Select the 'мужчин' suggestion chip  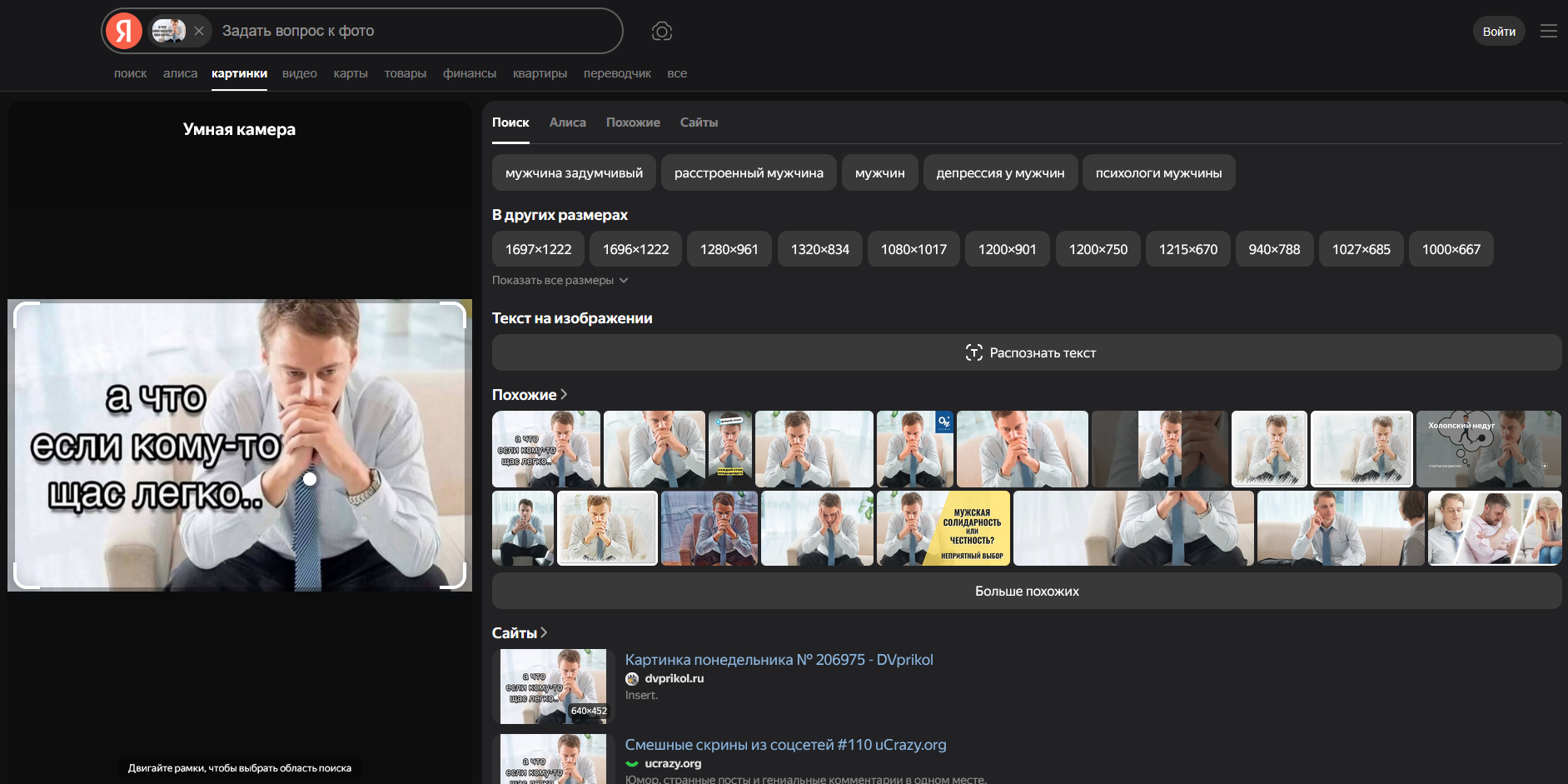pyautogui.click(x=879, y=172)
